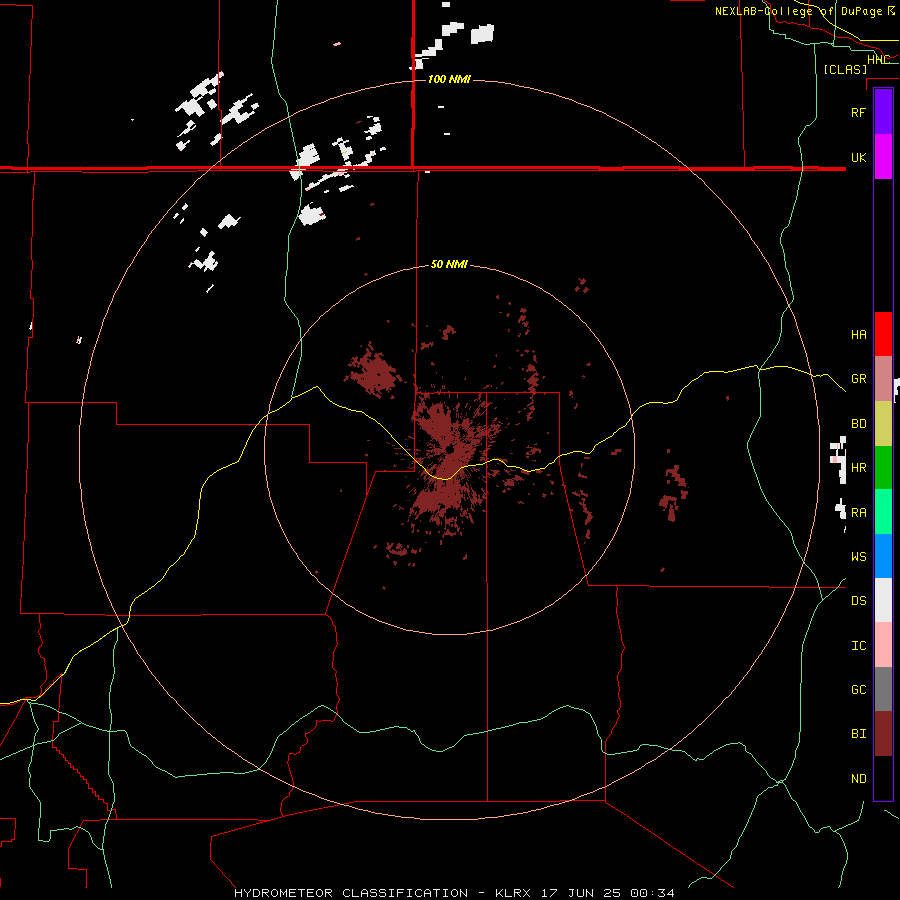Image resolution: width=900 pixels, height=900 pixels.
Task: Click the HHC product code text
Action: coord(879,59)
